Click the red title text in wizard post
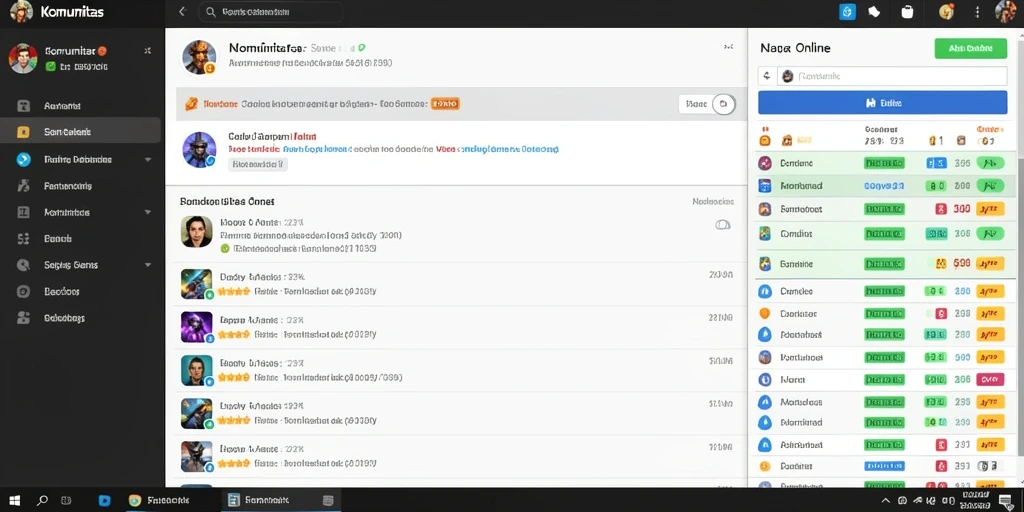This screenshot has width=1024, height=512. (305, 136)
